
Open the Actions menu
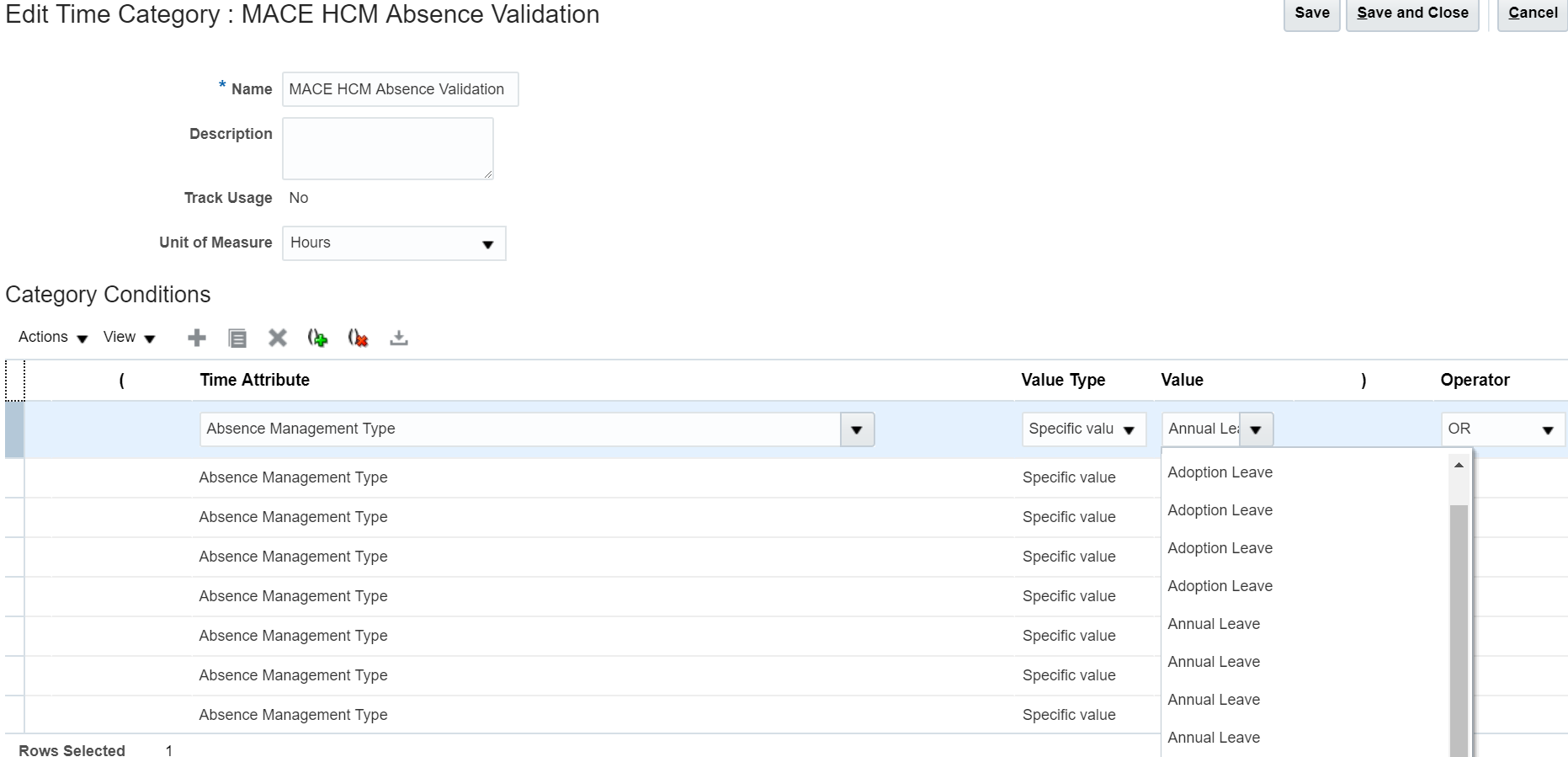pos(53,337)
